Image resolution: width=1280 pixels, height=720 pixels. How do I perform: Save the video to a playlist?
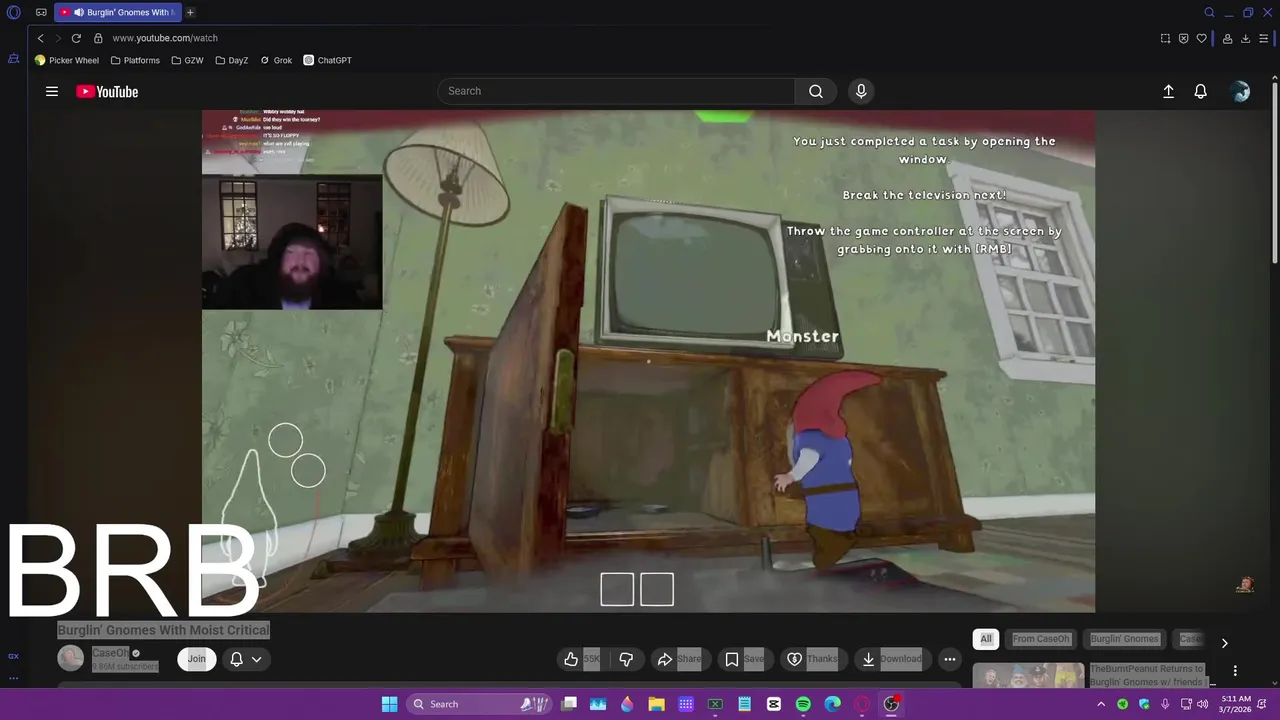pos(744,659)
